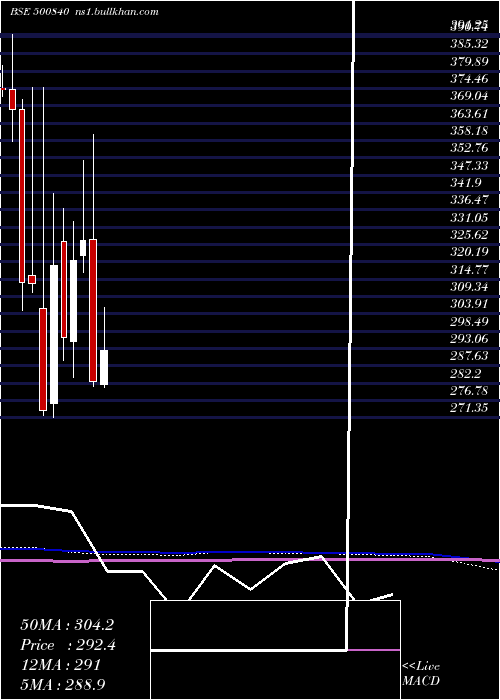500x700 pixels.
Task: Select the 314.77 price level label
Action: pyautogui.click(x=469, y=269)
